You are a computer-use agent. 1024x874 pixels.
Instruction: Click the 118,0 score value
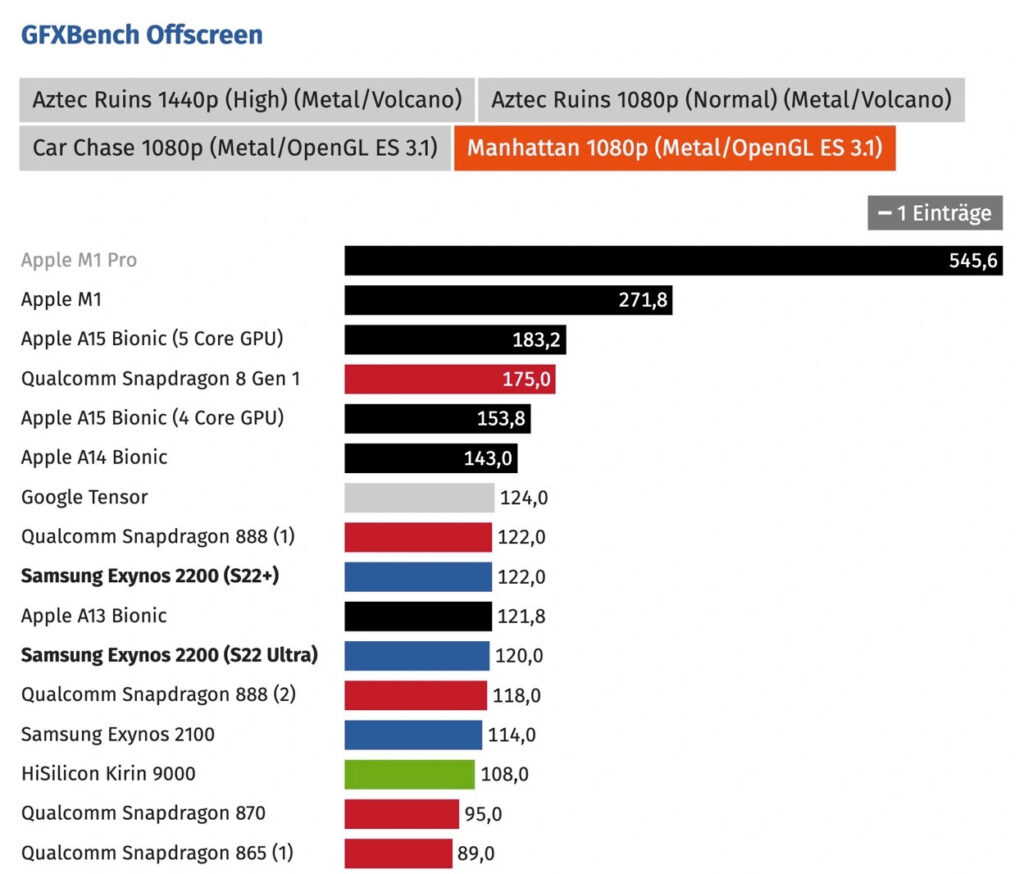517,696
